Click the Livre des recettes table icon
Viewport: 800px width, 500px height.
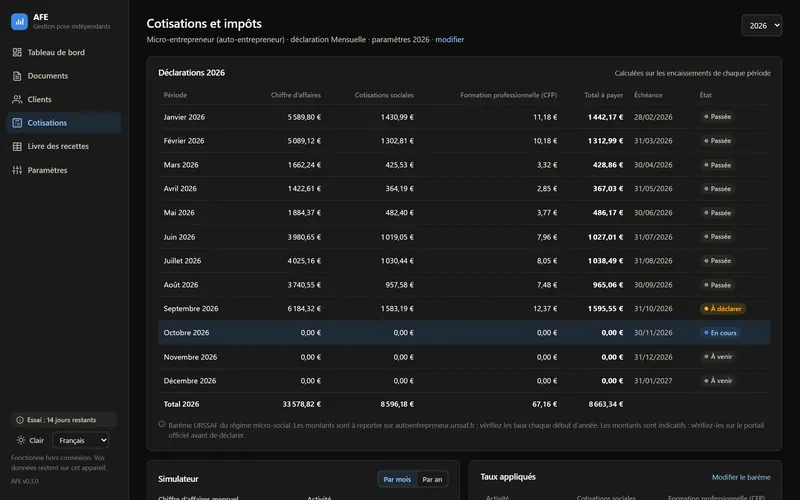(x=17, y=146)
